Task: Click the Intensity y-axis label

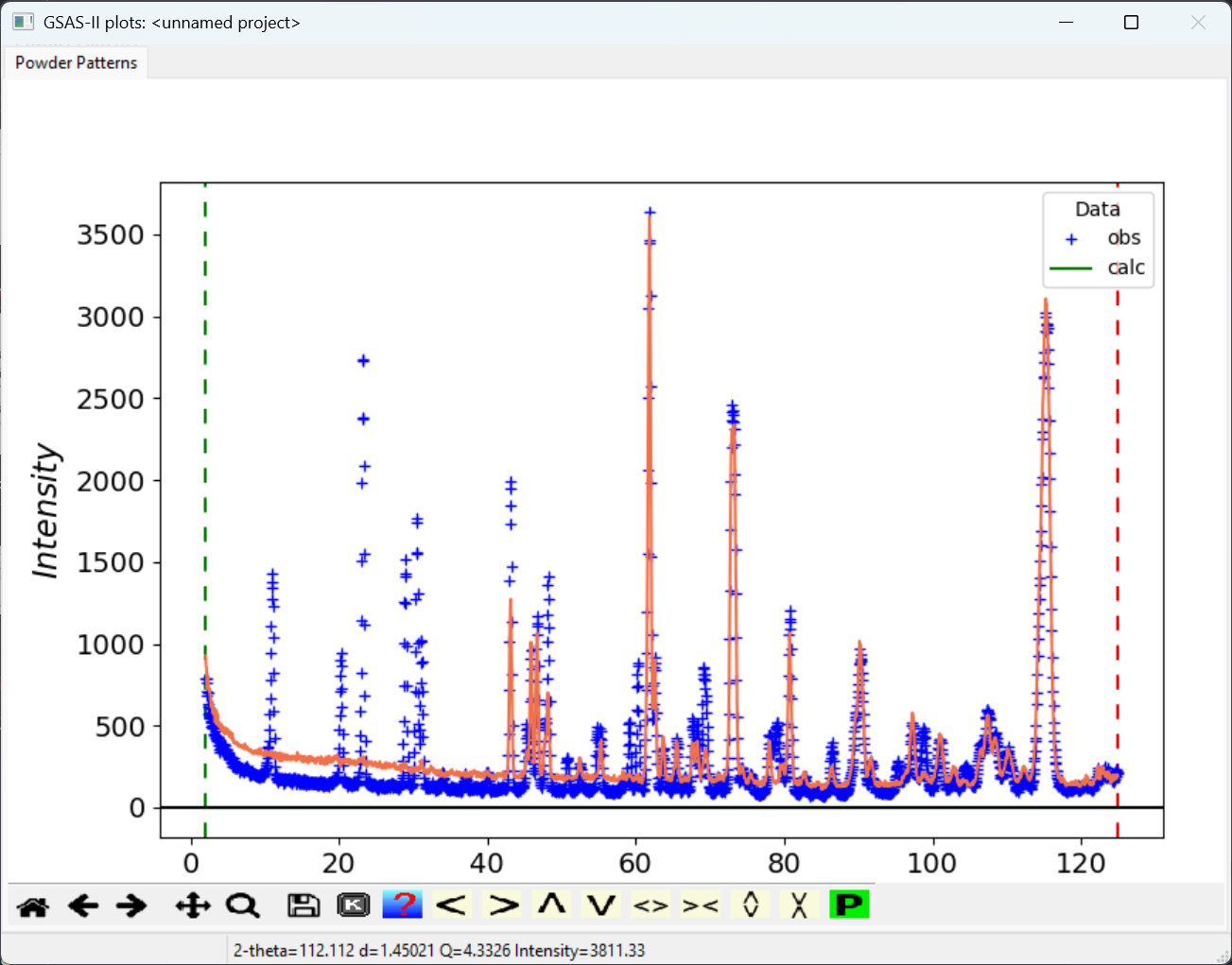Action: pyautogui.click(x=45, y=510)
